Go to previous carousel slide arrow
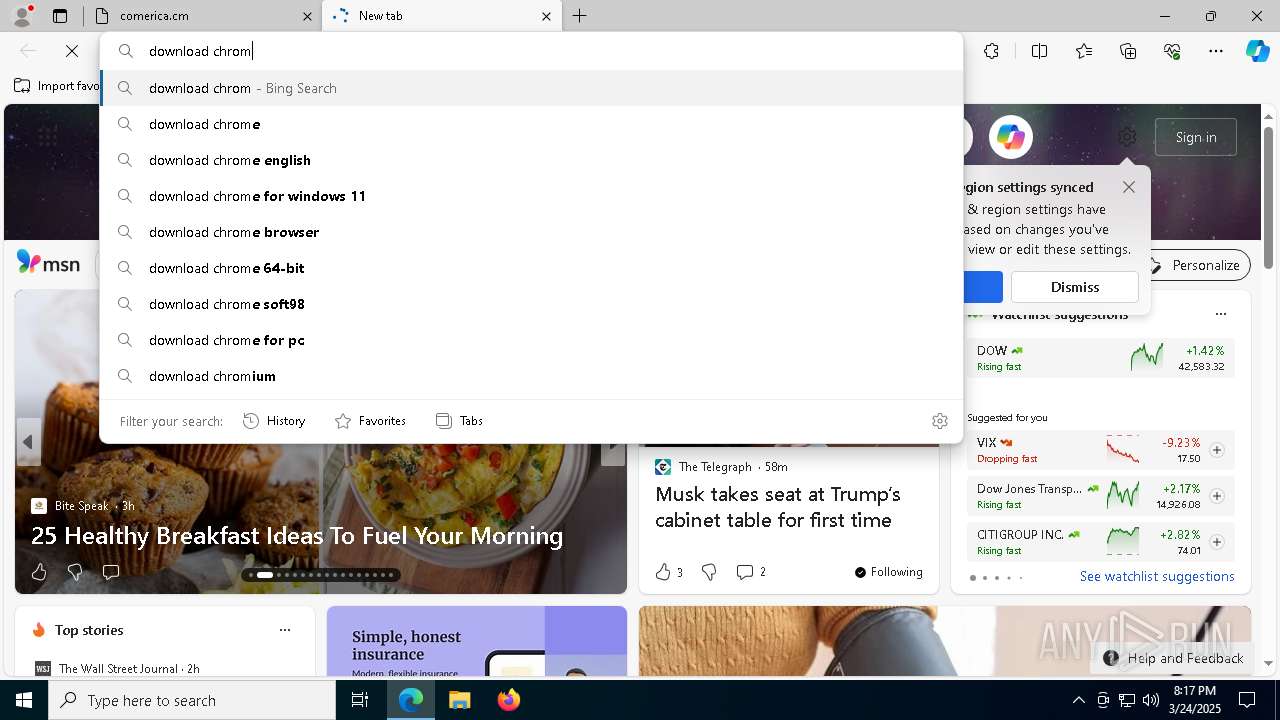 [x=28, y=442]
